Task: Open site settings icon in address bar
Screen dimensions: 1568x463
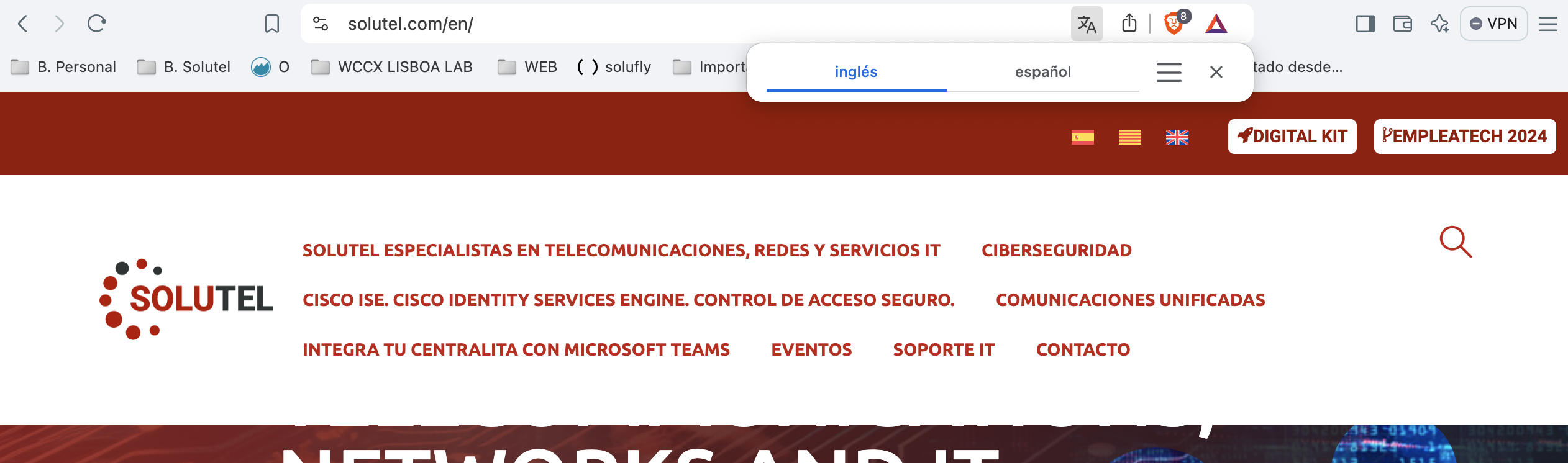Action: coord(321,24)
